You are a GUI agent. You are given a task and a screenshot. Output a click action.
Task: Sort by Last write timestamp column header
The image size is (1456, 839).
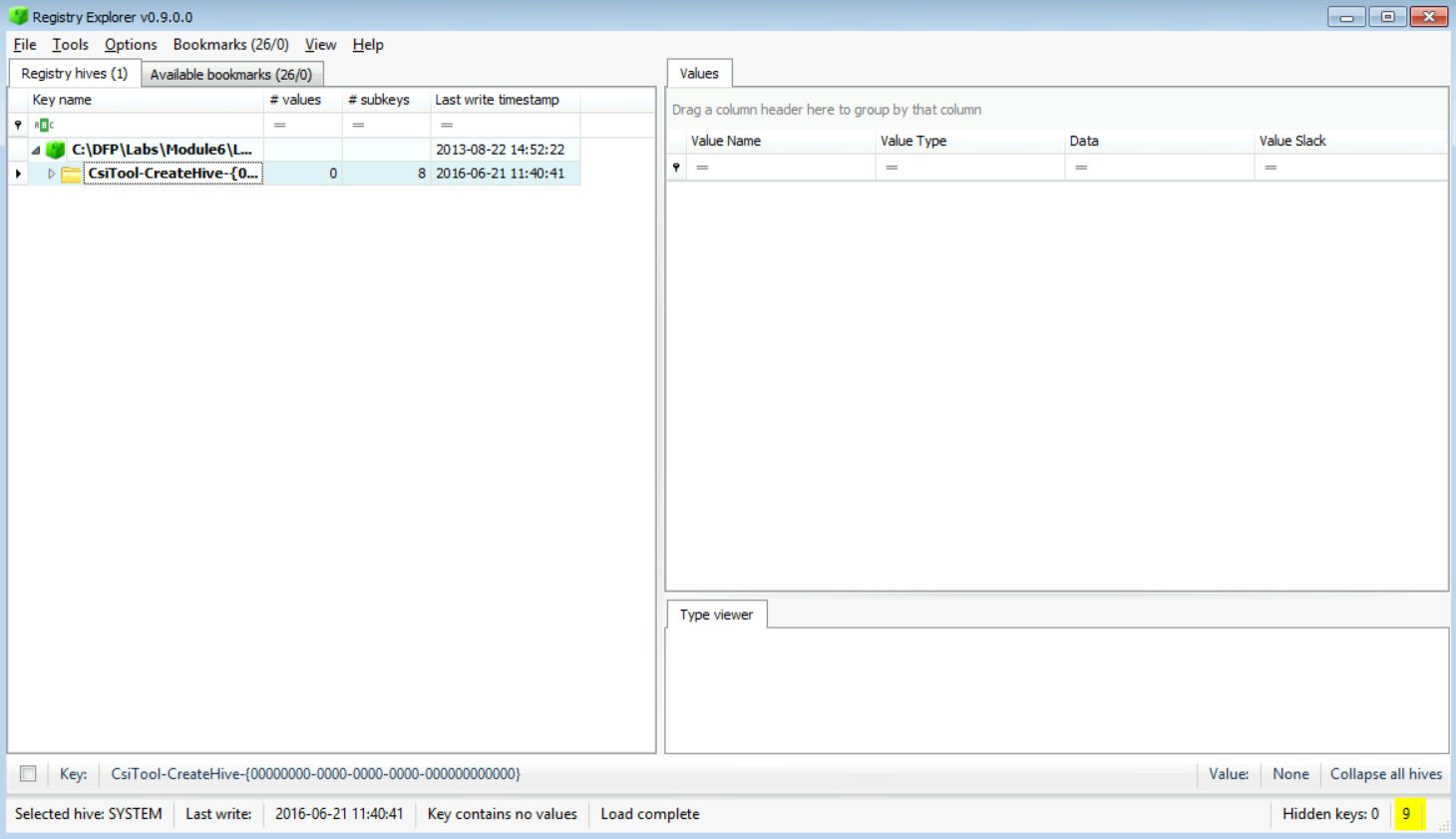(505, 100)
